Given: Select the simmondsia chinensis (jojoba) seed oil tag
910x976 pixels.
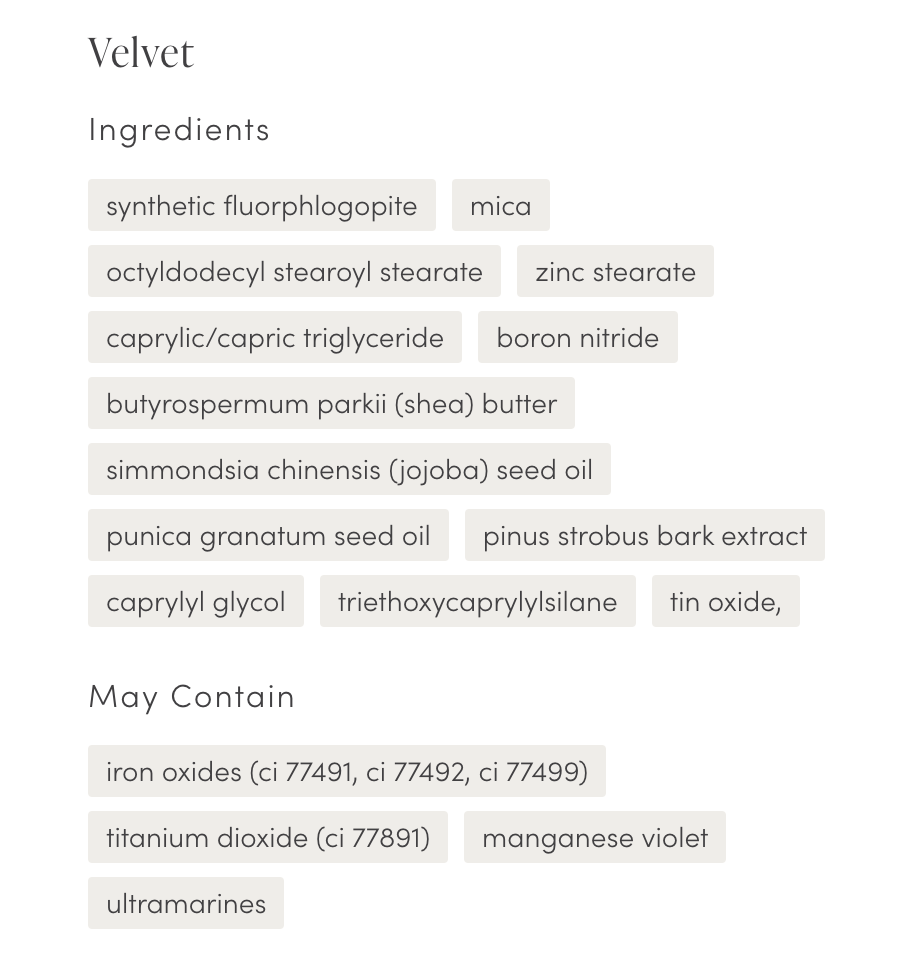Looking at the screenshot, I should click(x=349, y=469).
